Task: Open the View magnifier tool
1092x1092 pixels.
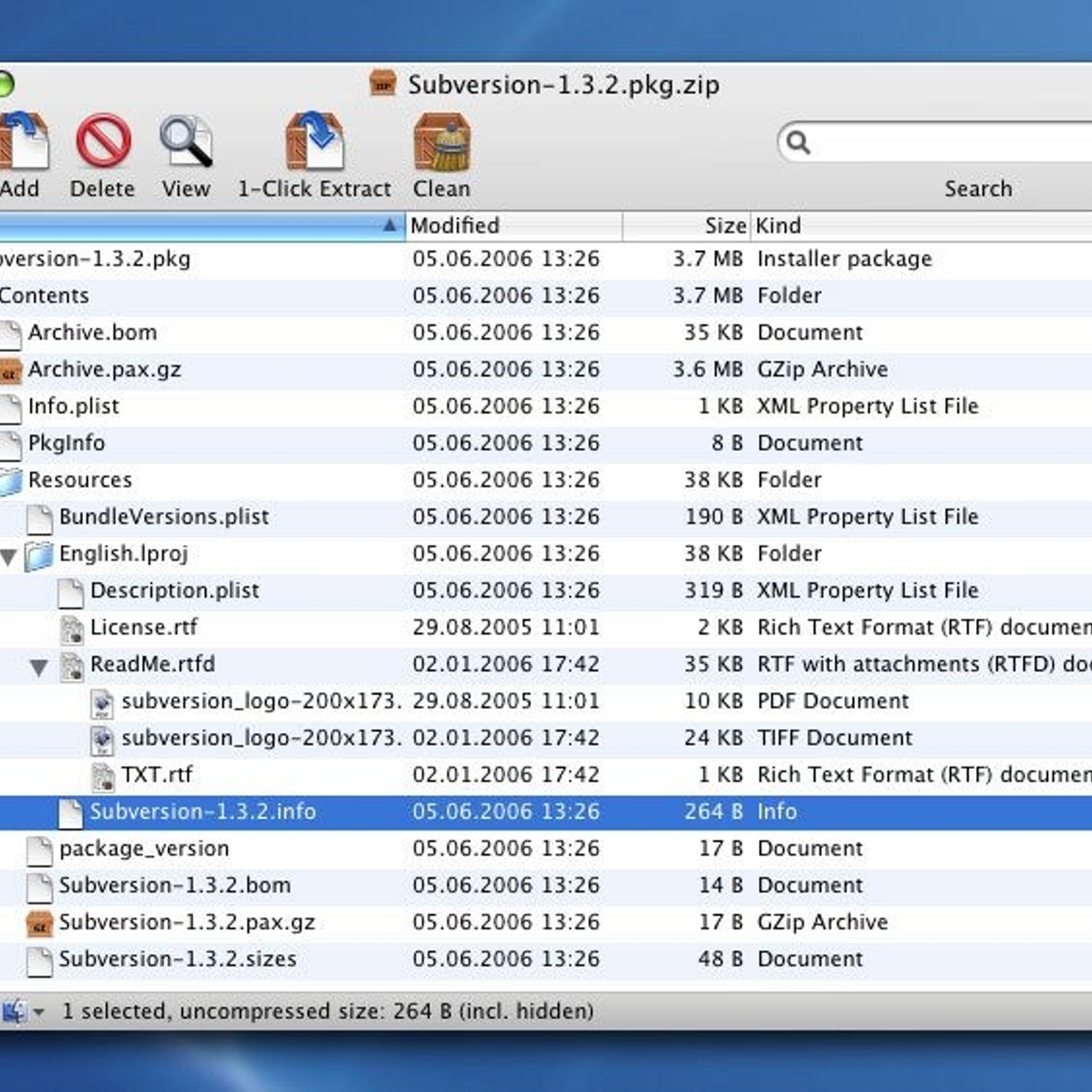Action: [x=186, y=141]
